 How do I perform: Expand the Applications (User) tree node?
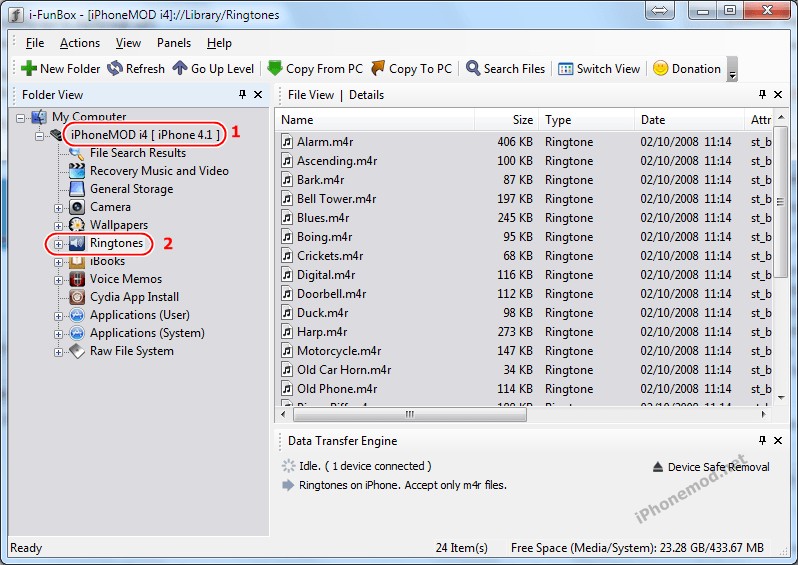tap(58, 316)
